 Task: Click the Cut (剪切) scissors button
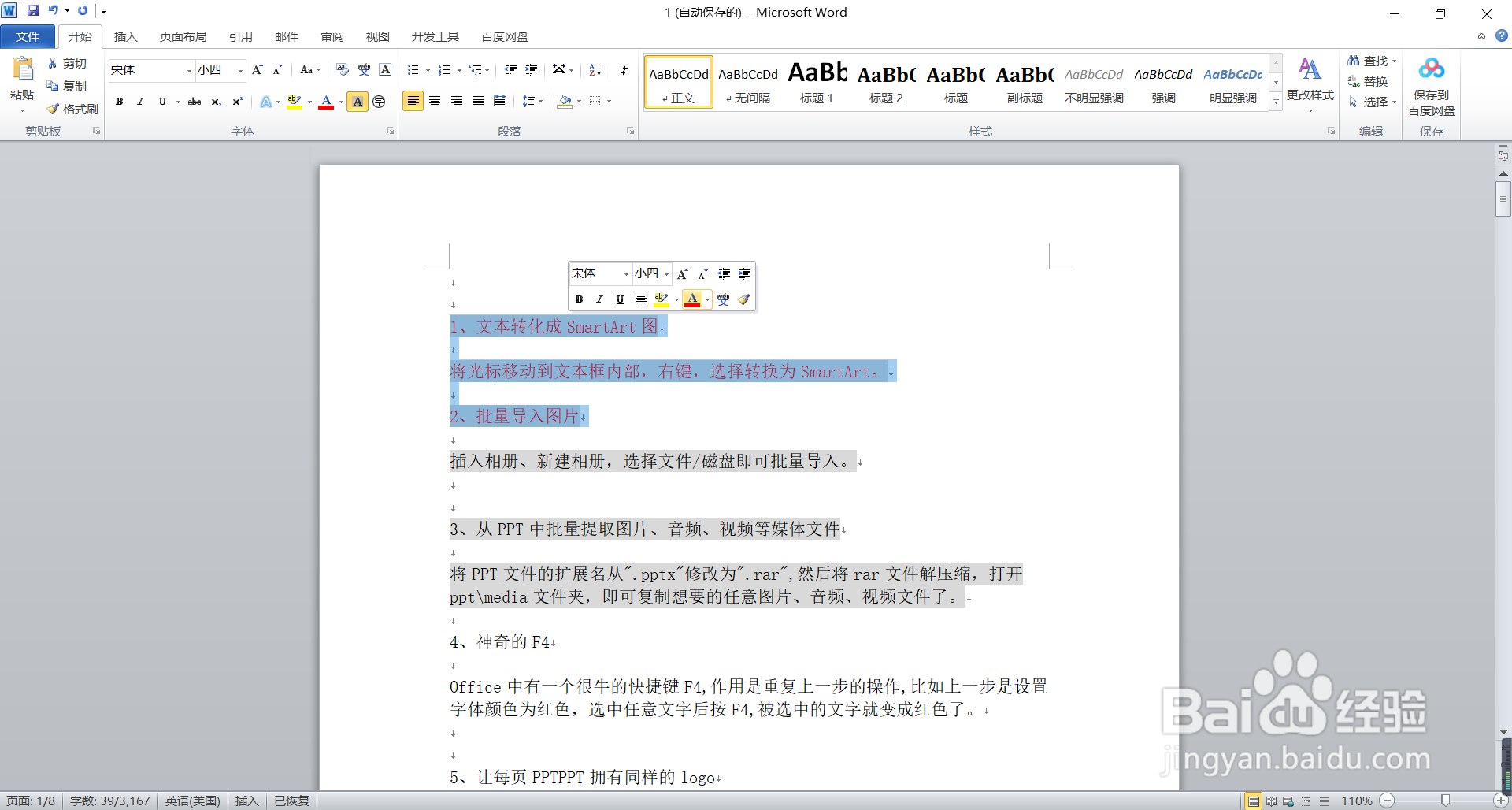[x=67, y=64]
